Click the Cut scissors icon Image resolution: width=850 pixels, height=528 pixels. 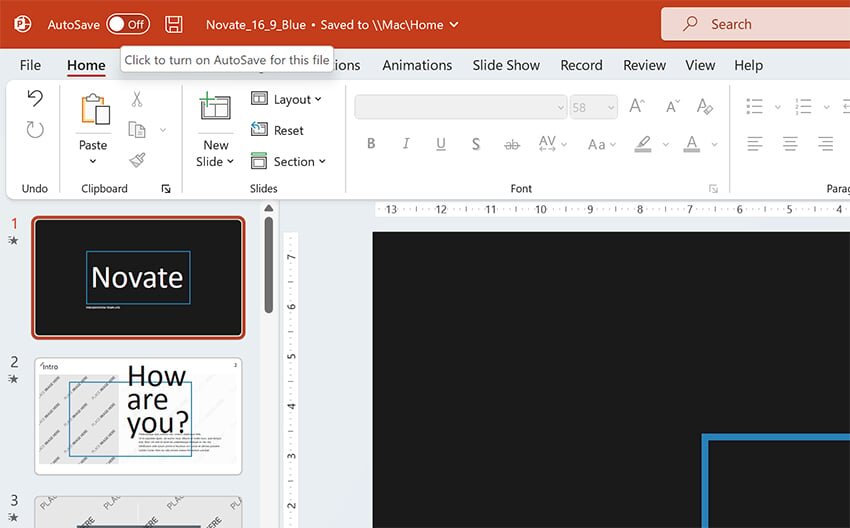(x=137, y=99)
